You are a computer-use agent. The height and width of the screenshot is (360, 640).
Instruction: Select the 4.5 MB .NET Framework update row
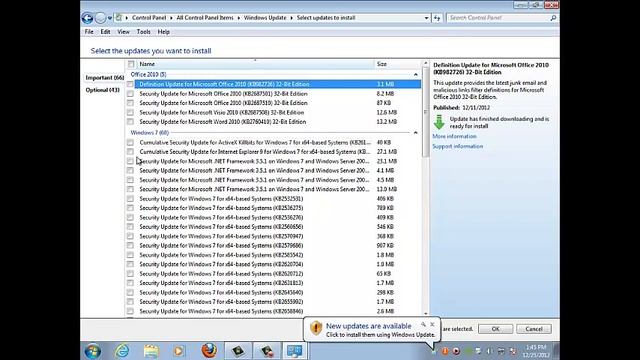coord(273,180)
